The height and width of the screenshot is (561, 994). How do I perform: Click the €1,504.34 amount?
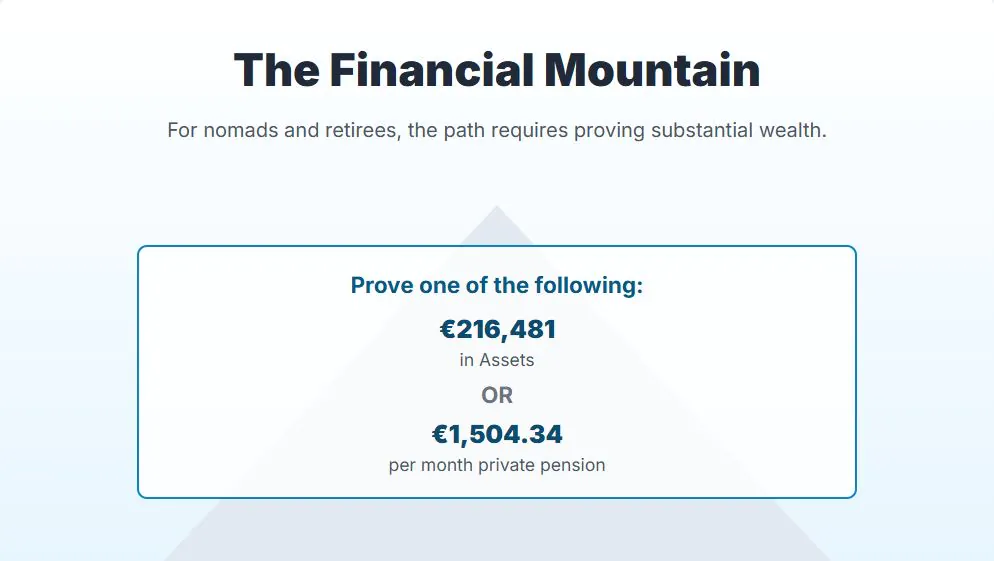497,434
